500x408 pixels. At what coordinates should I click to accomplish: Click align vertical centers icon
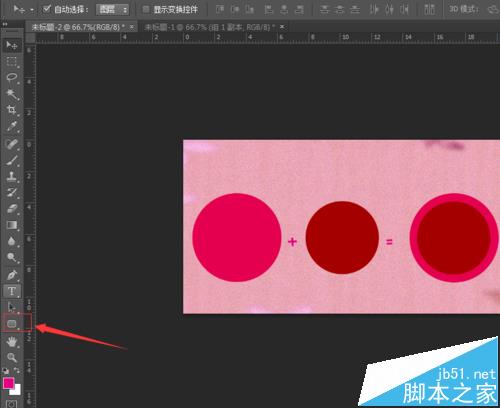[x=235, y=9]
